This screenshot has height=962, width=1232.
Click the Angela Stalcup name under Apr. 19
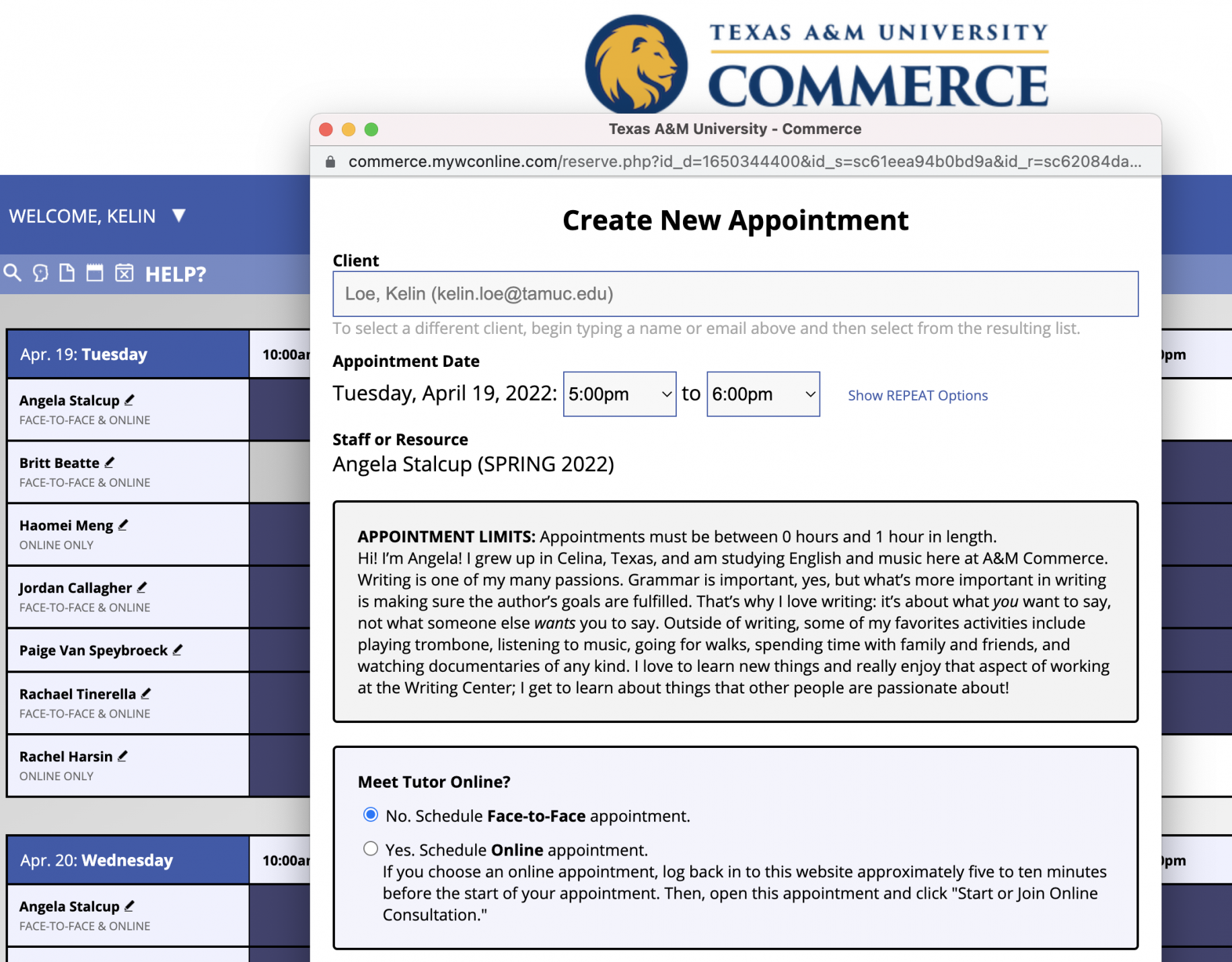[x=69, y=401]
